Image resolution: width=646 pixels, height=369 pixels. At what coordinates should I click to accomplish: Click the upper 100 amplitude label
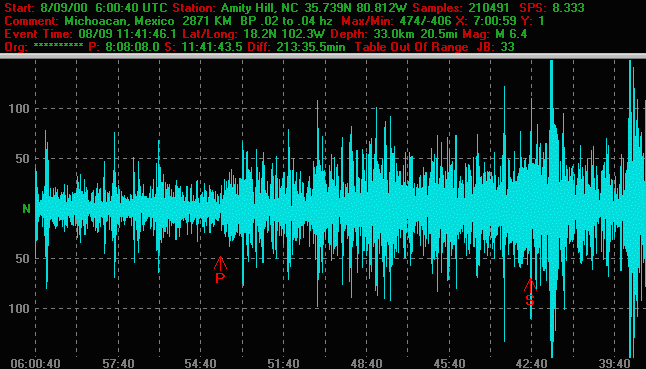[x=19, y=109]
